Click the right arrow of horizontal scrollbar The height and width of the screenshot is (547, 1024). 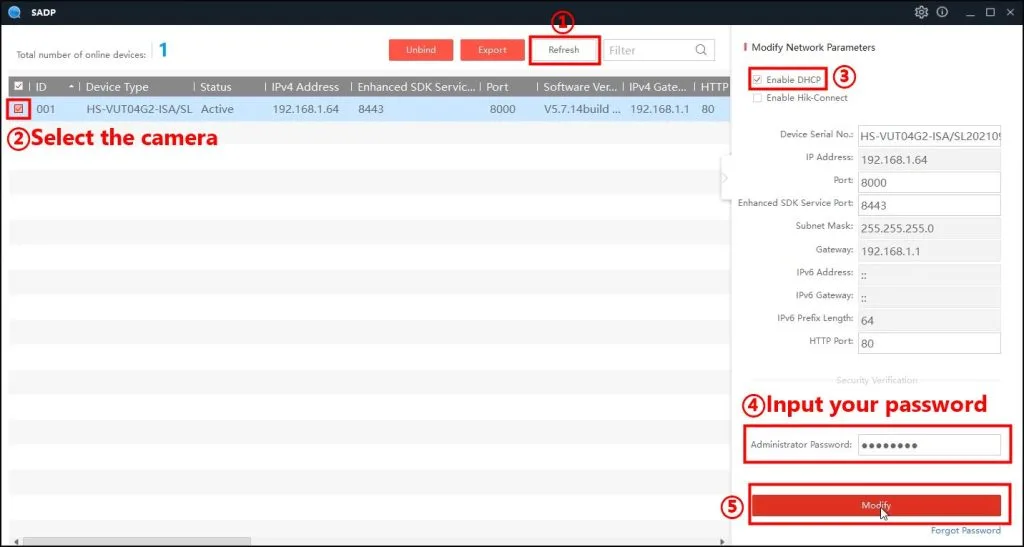tap(722, 542)
